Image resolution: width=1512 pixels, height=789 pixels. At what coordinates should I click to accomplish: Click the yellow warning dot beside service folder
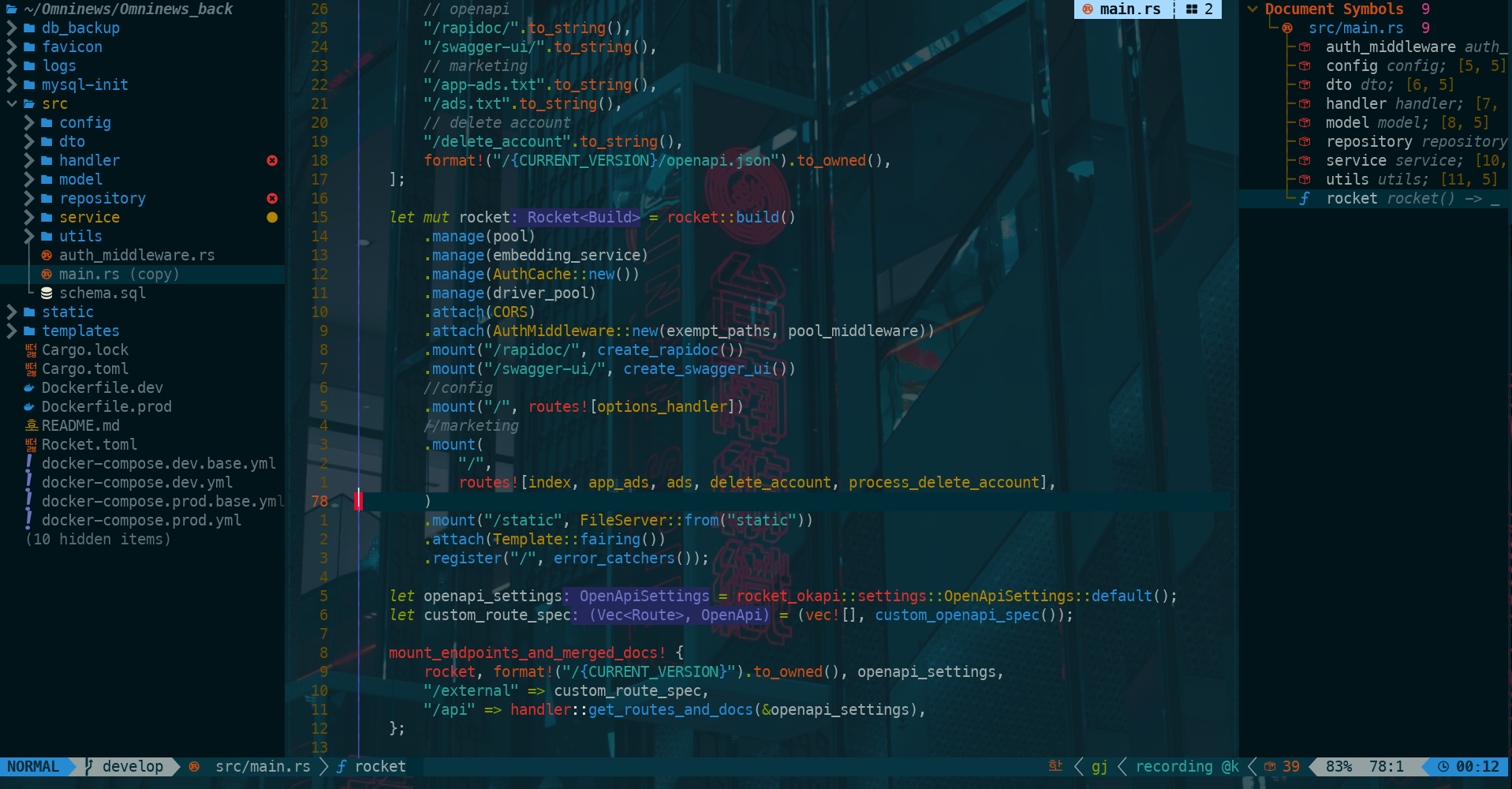click(x=272, y=218)
